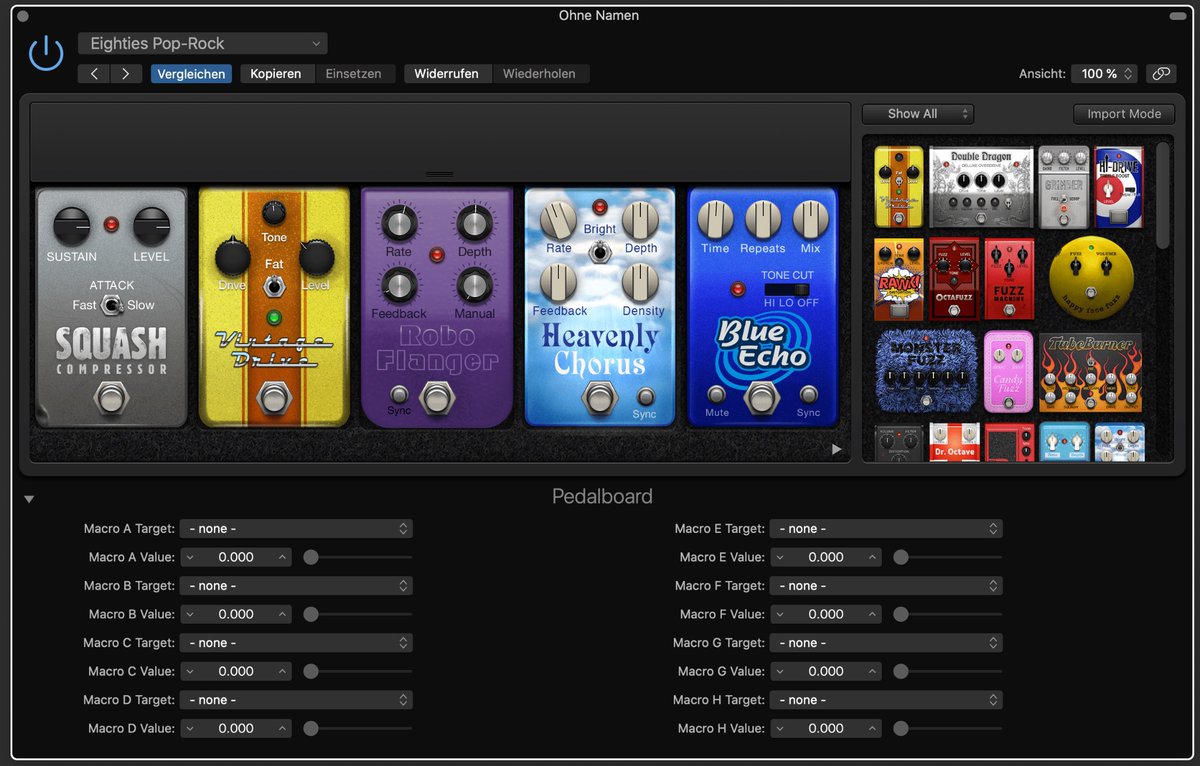Screen dimensions: 1200x766
Task: Increase Macro B Value with up arrow
Action: click(283, 614)
